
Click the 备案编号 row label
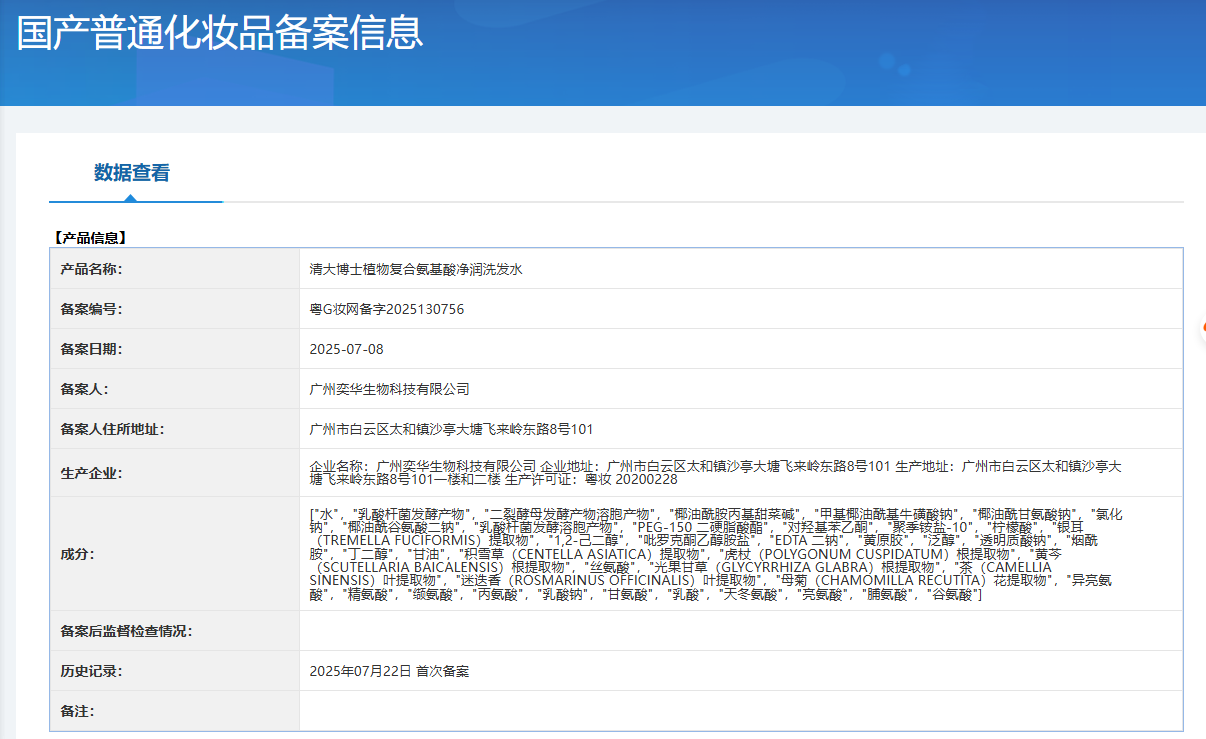(91, 309)
